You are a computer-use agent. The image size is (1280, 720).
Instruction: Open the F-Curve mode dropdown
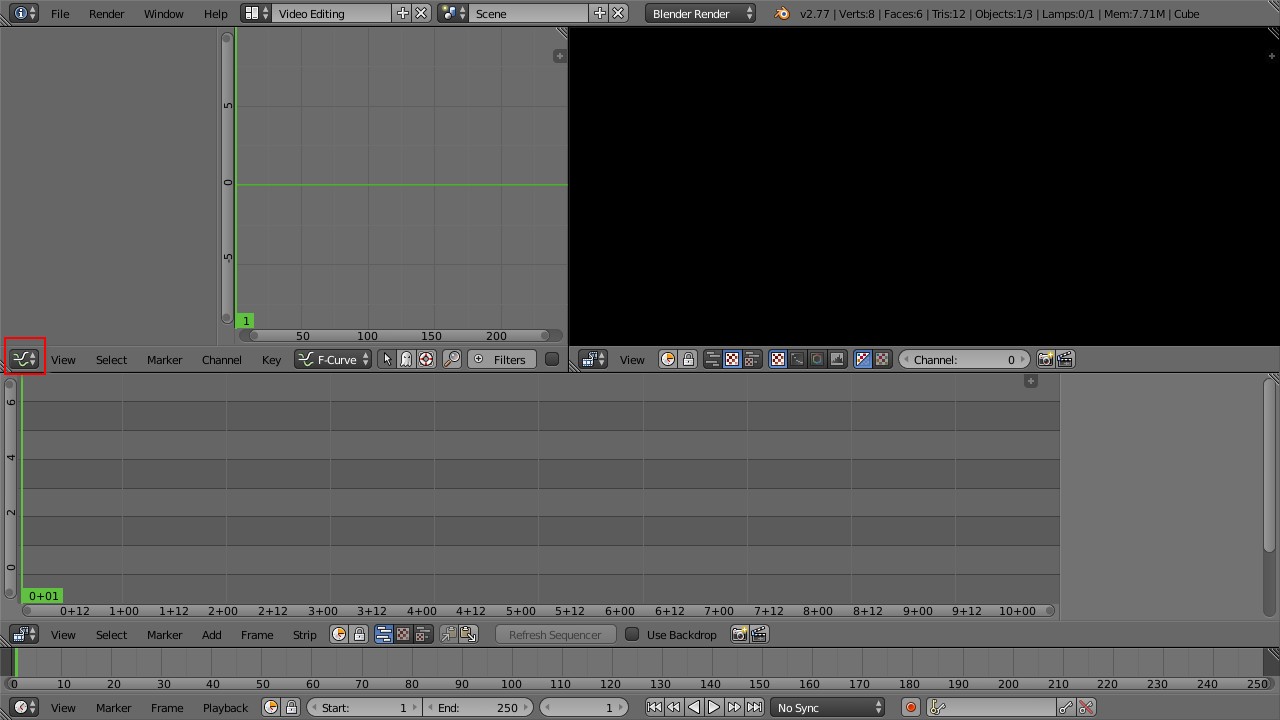[x=333, y=360]
